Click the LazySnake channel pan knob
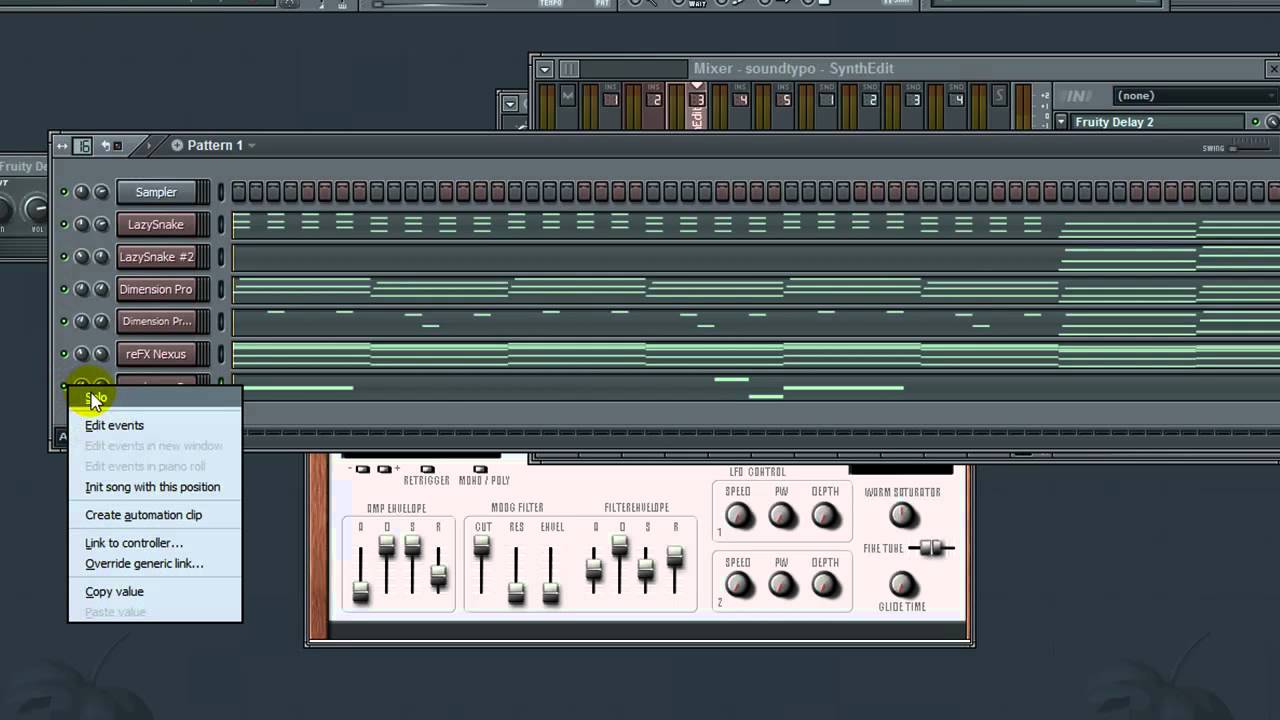 82,225
